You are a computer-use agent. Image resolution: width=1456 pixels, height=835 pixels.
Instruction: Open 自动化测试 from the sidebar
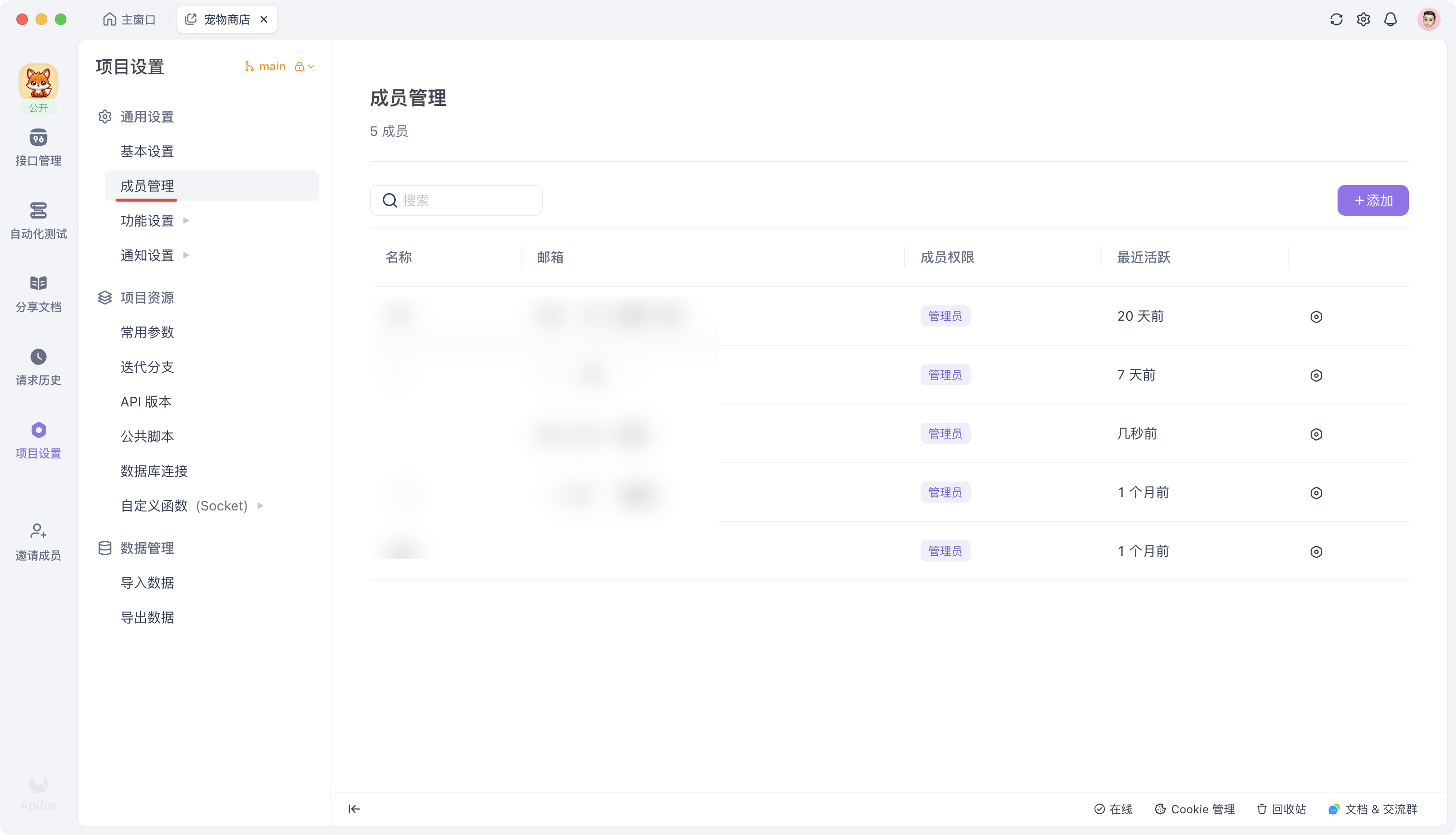tap(38, 221)
